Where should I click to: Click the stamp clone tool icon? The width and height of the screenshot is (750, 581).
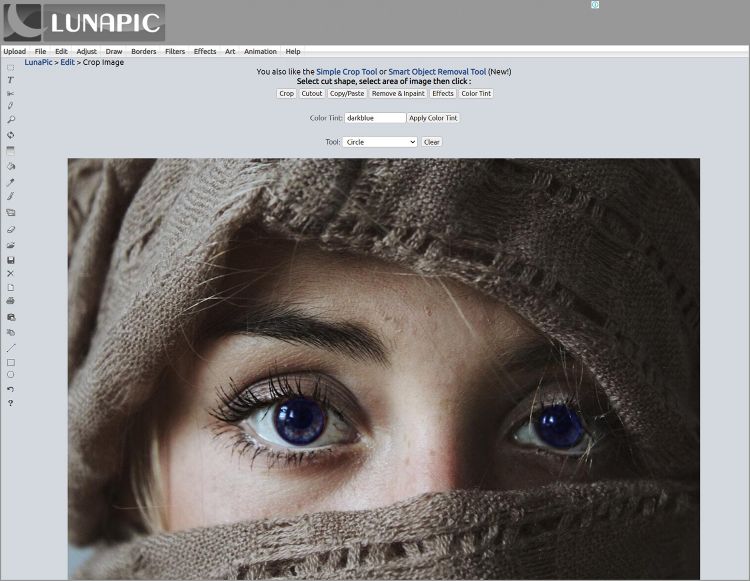point(11,332)
